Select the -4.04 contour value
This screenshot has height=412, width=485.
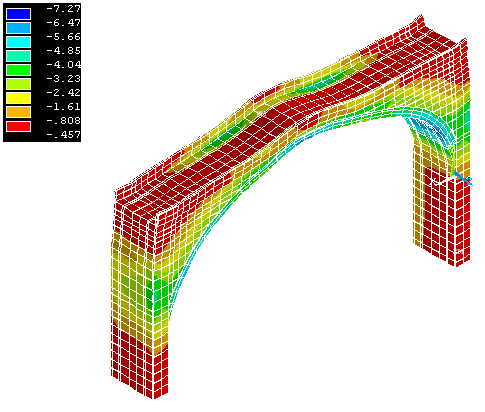point(63,65)
